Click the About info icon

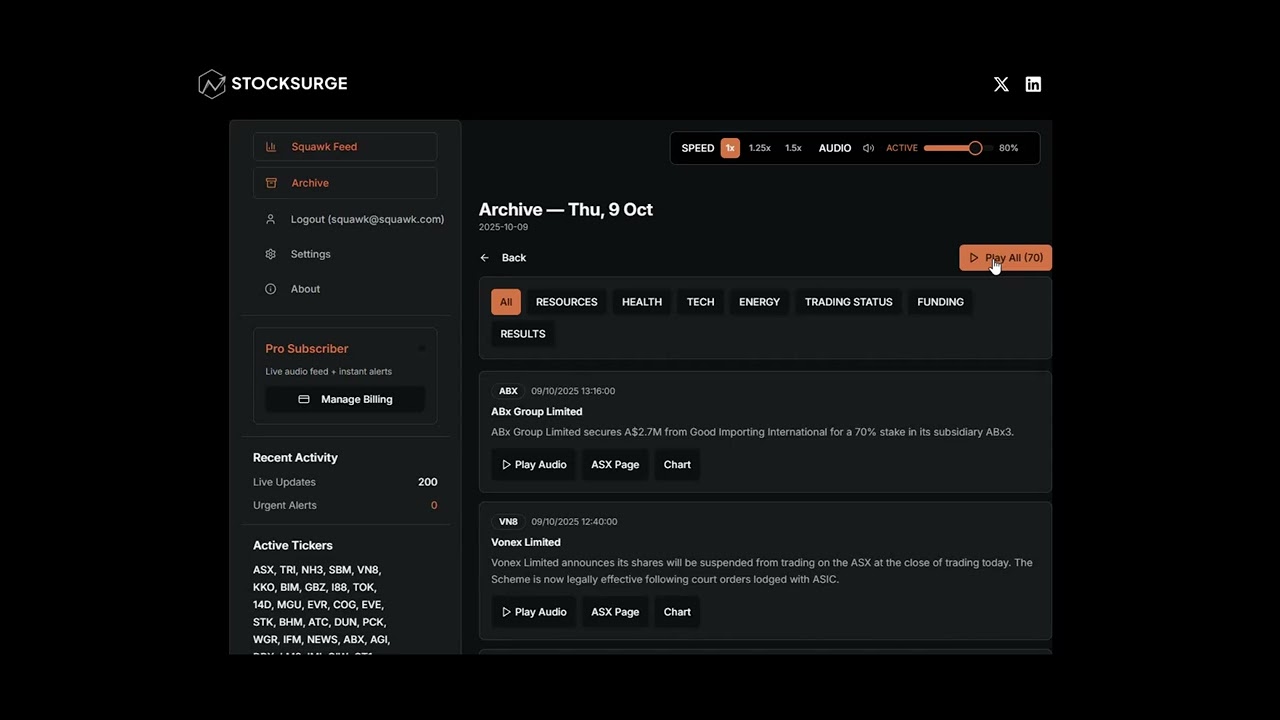(x=270, y=289)
